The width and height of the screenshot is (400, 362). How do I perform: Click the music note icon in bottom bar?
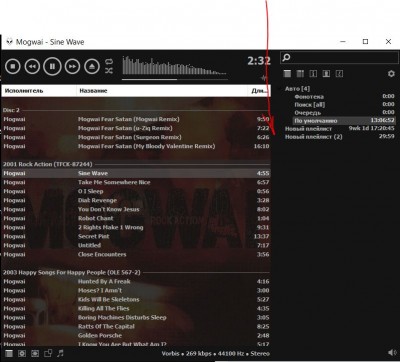click(60, 353)
